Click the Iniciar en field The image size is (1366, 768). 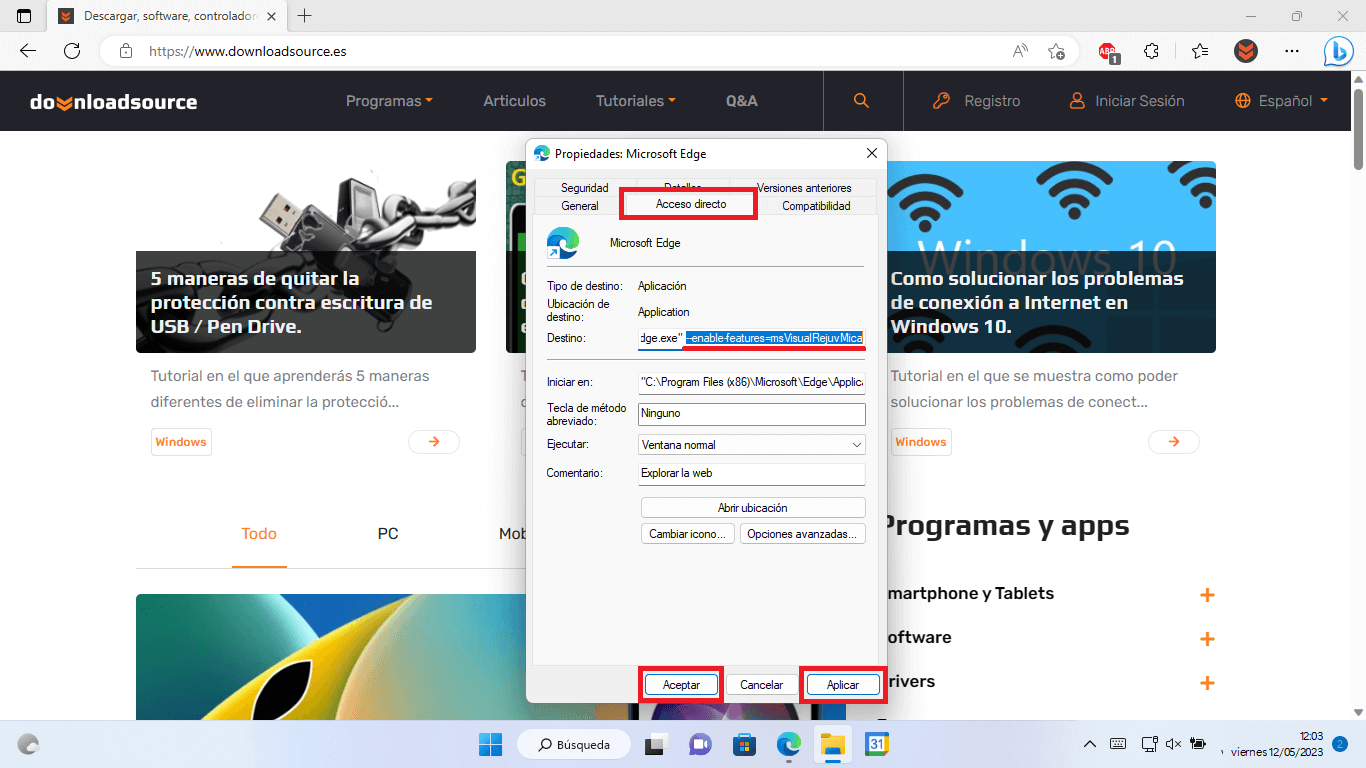pyautogui.click(x=752, y=383)
